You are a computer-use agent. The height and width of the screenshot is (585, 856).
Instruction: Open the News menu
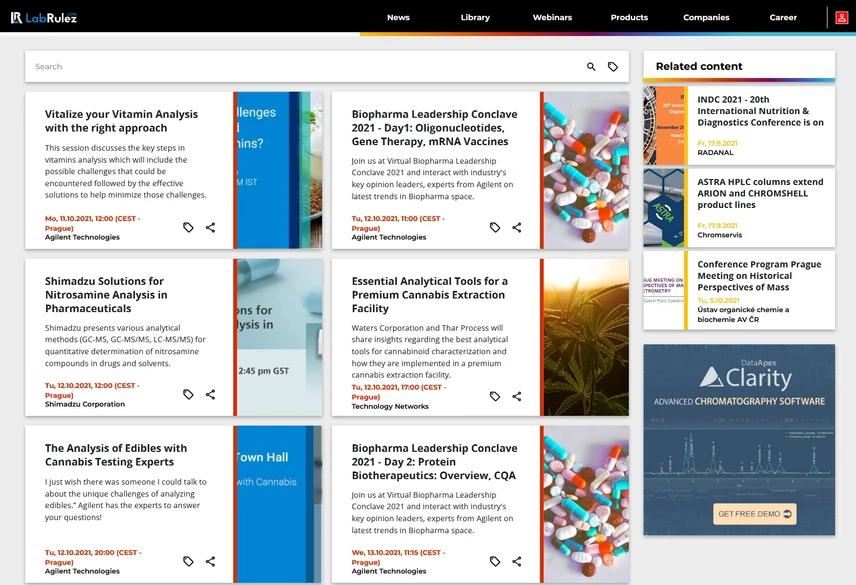pos(399,17)
